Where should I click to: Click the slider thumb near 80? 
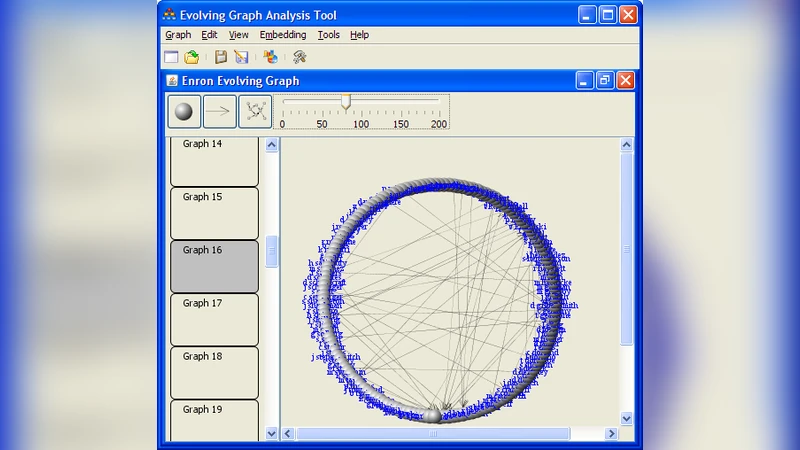[x=346, y=101]
